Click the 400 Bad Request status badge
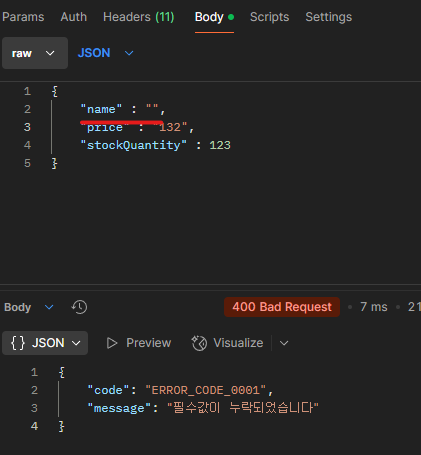The image size is (421, 455). click(282, 307)
